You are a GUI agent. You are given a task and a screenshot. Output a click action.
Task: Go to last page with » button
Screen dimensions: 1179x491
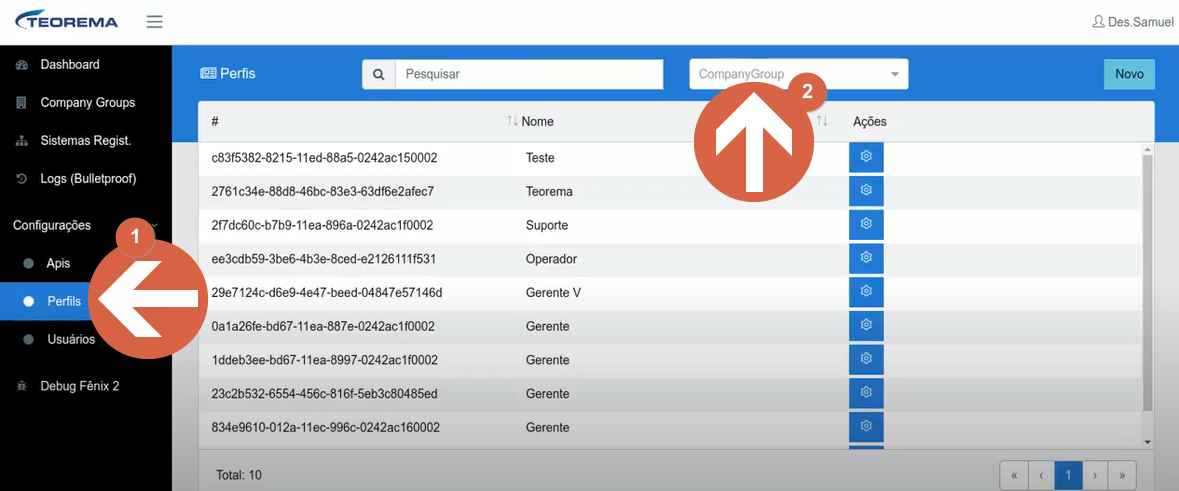click(1122, 475)
